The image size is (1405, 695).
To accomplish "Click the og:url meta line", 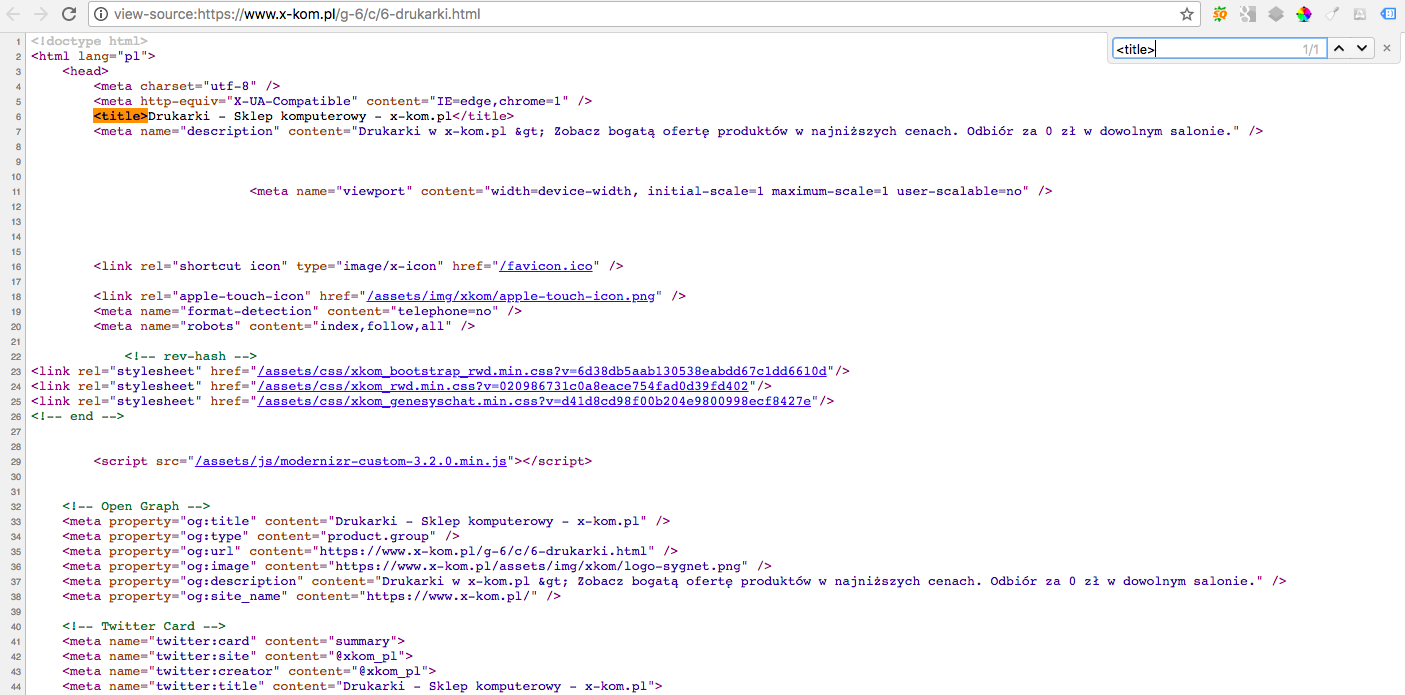I will click(x=370, y=551).
